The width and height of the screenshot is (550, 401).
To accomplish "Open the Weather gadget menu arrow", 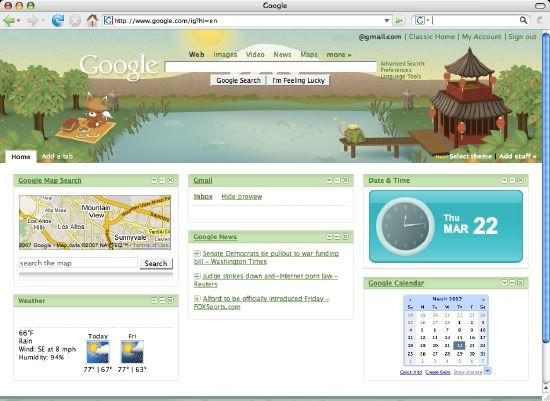I will (154, 301).
